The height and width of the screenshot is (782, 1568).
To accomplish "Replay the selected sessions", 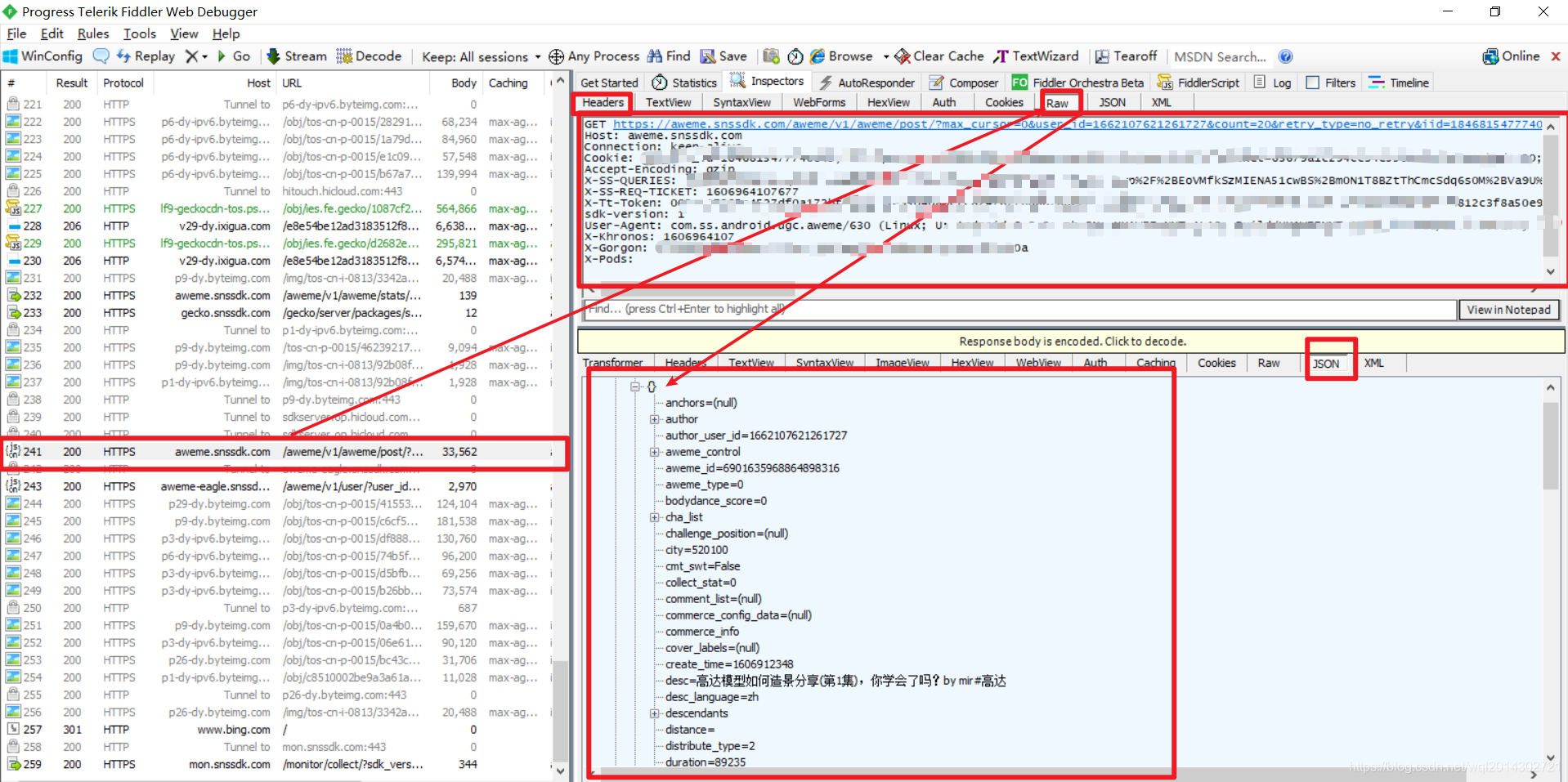I will [146, 56].
